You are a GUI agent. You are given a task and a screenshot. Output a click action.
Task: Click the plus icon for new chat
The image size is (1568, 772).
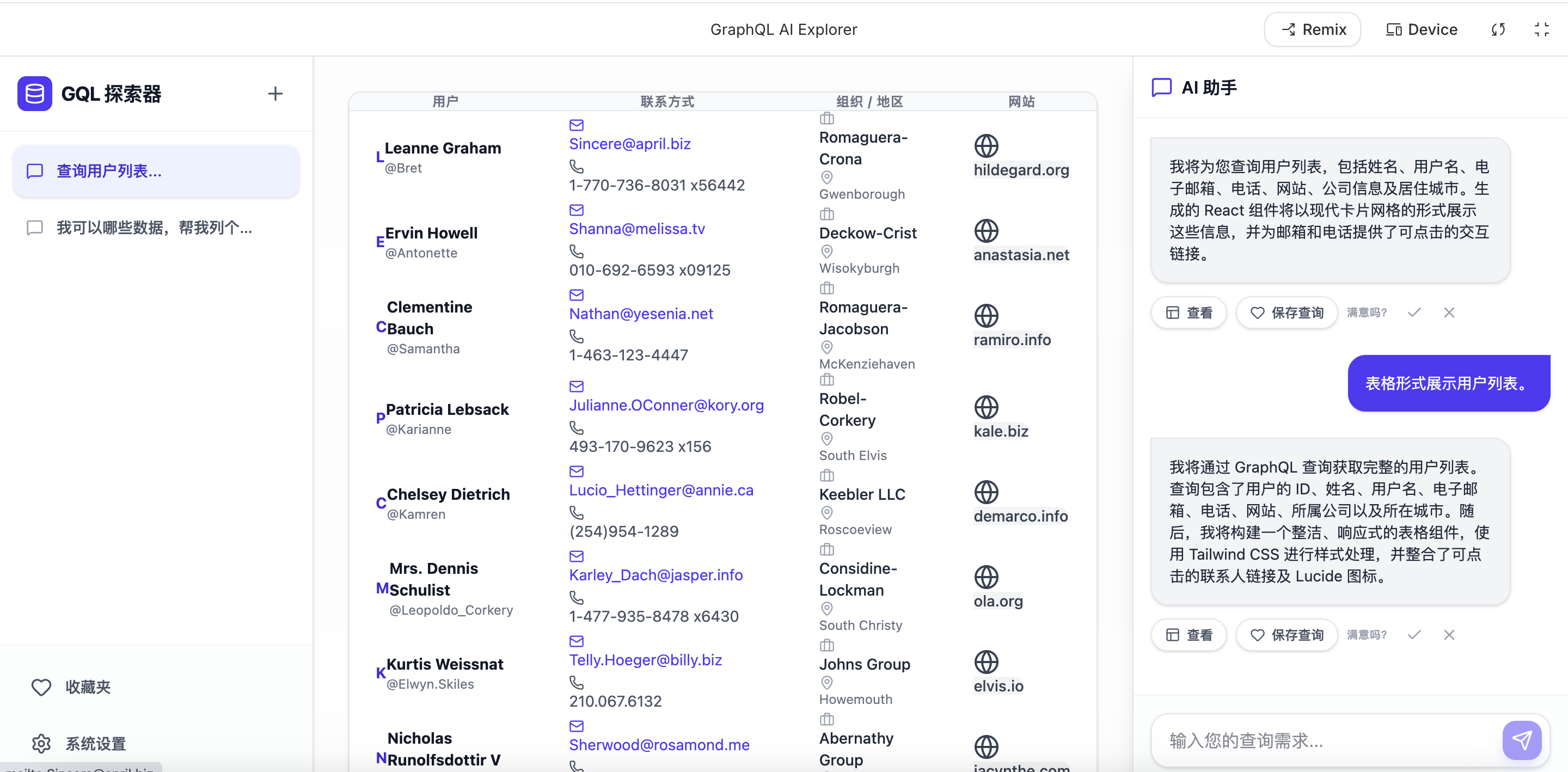(275, 94)
